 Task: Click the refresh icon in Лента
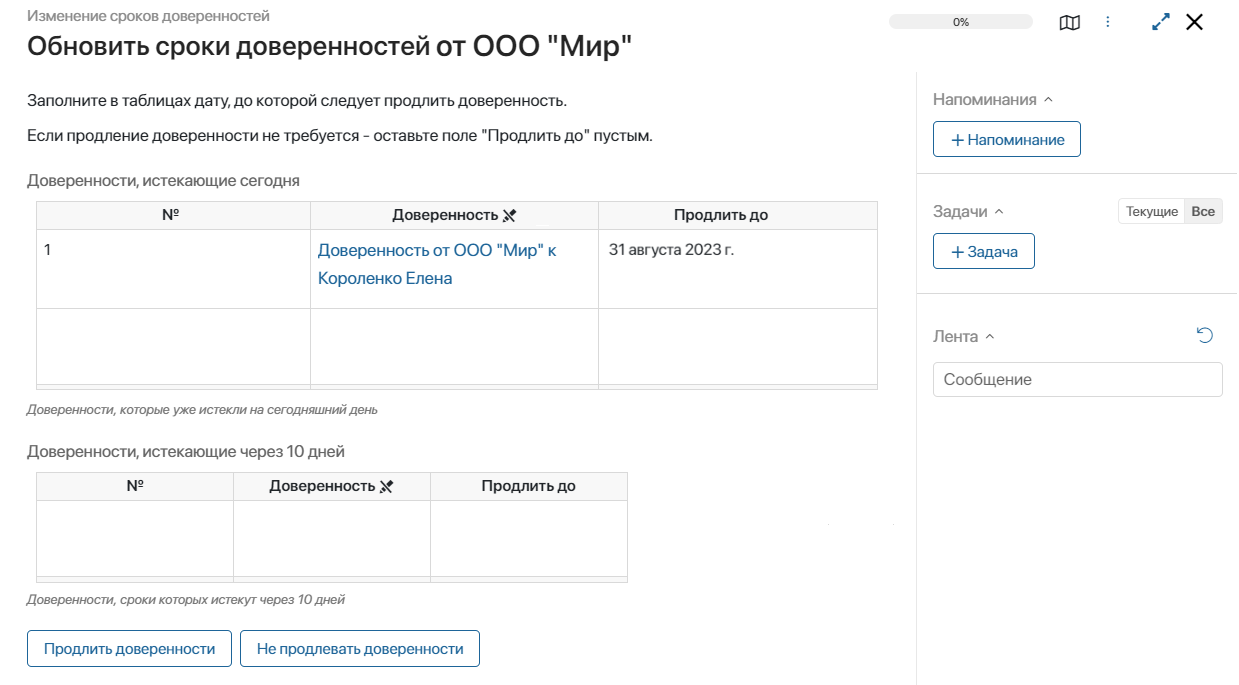(x=1205, y=336)
